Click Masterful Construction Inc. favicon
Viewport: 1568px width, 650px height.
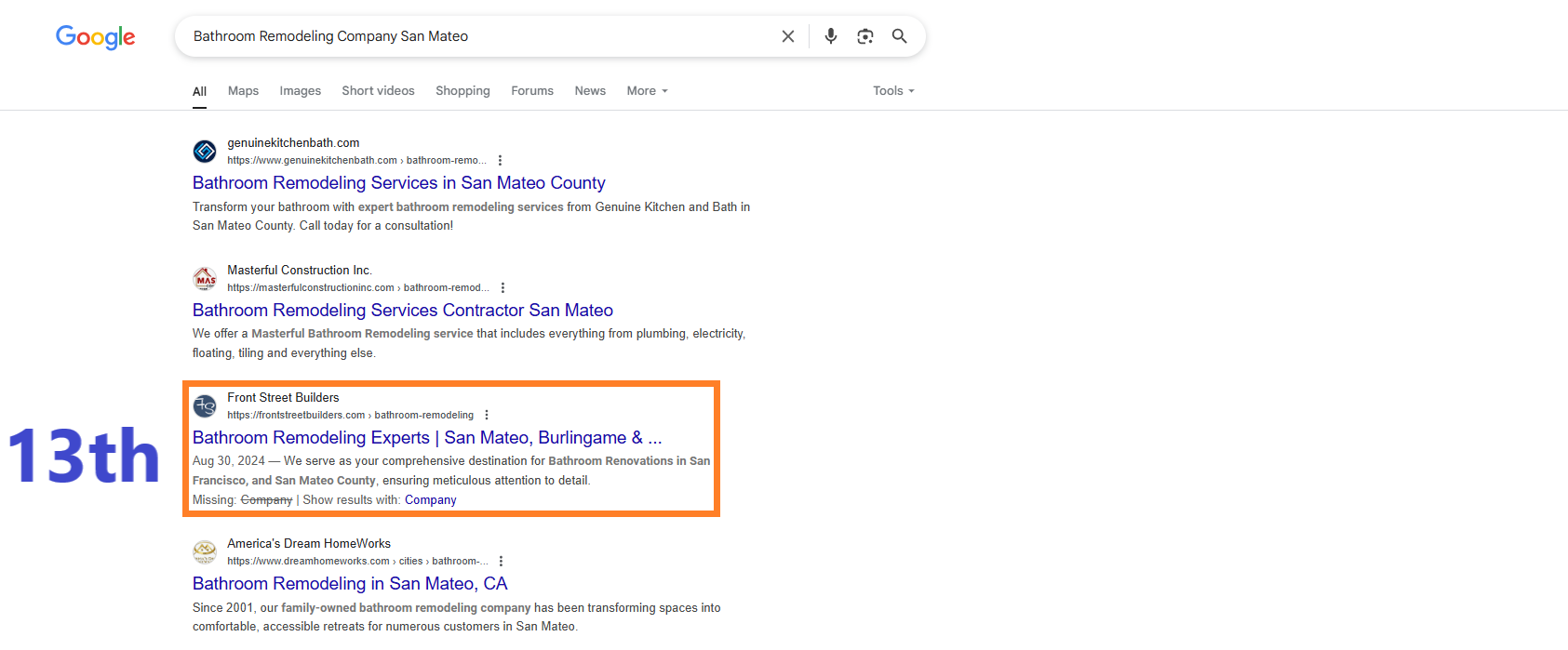click(x=205, y=278)
